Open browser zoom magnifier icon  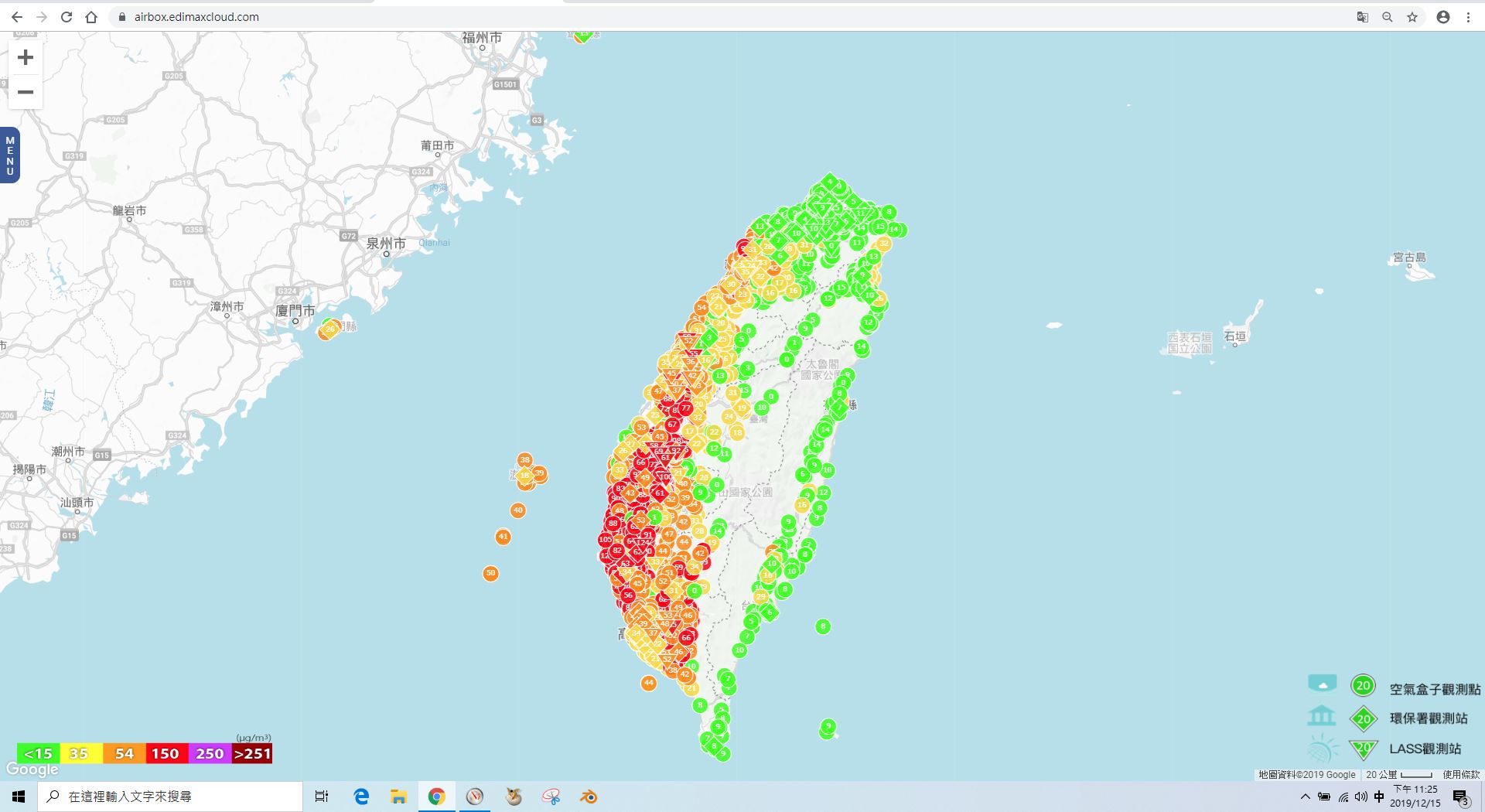pyautogui.click(x=1388, y=17)
